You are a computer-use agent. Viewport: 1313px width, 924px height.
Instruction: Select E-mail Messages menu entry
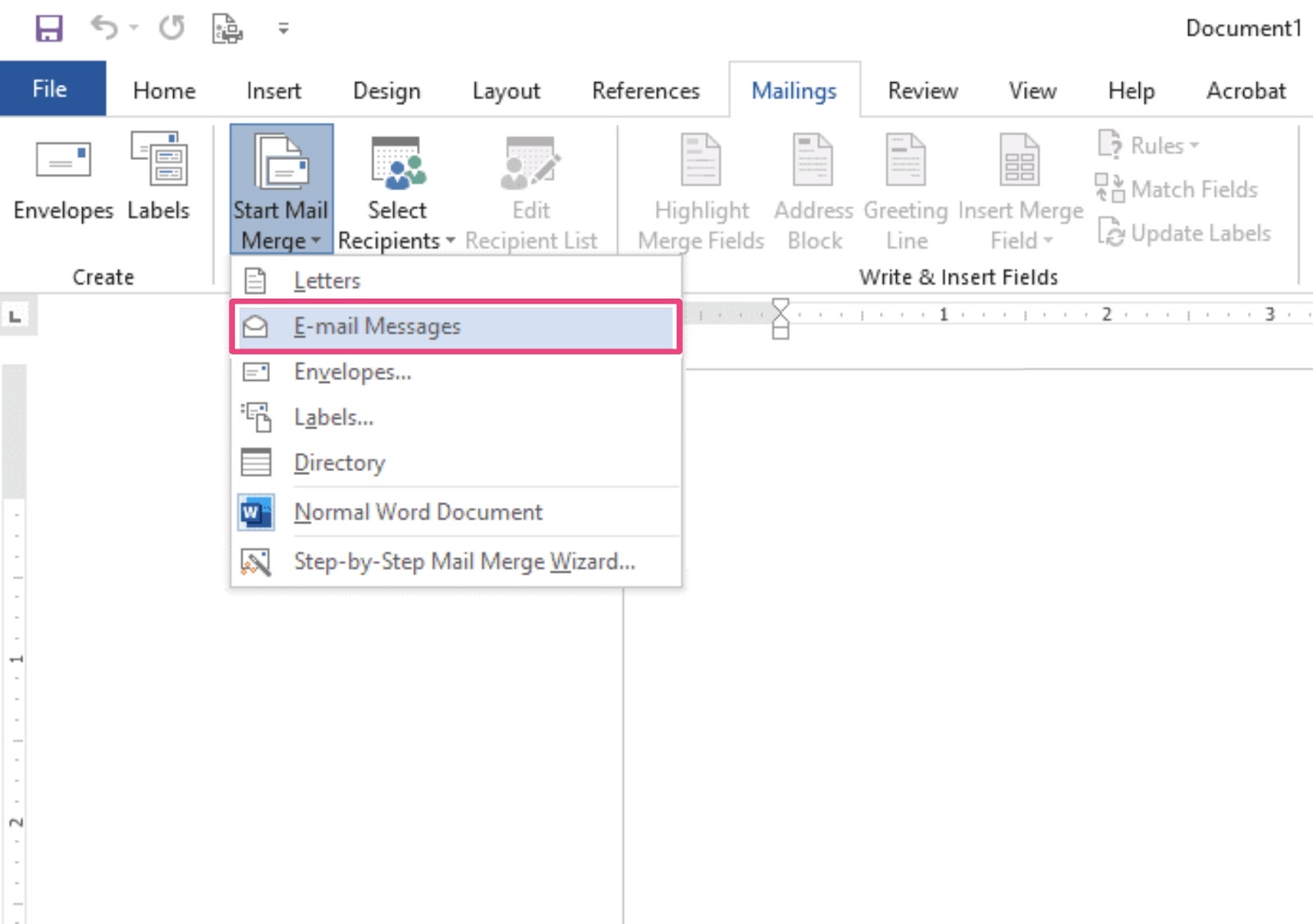click(x=456, y=327)
